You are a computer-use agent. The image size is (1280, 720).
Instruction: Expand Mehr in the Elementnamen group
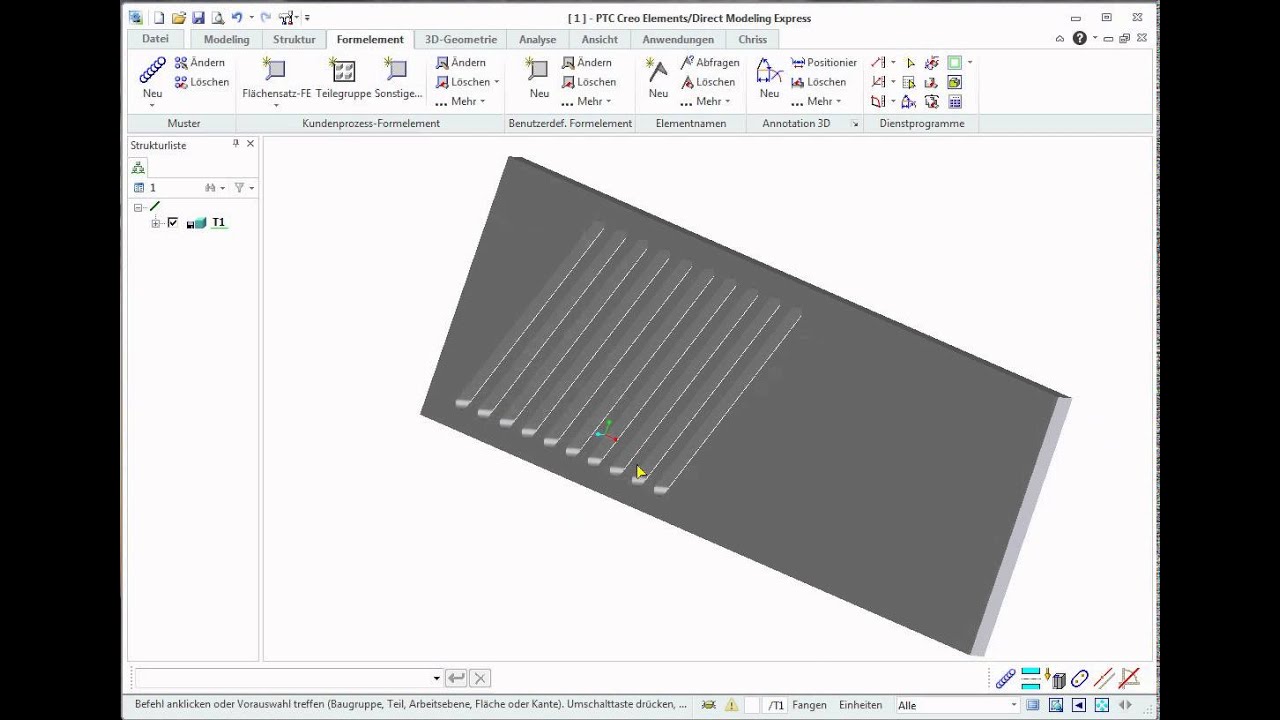click(x=705, y=101)
